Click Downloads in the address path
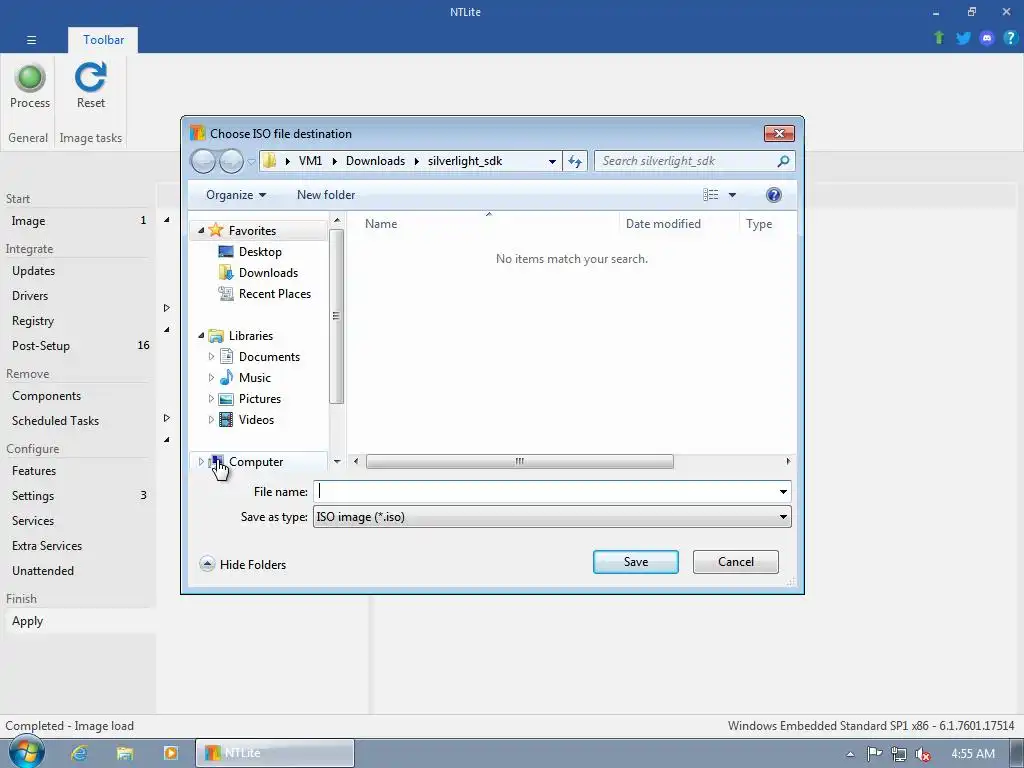Viewport: 1024px width, 768px height. 375,161
